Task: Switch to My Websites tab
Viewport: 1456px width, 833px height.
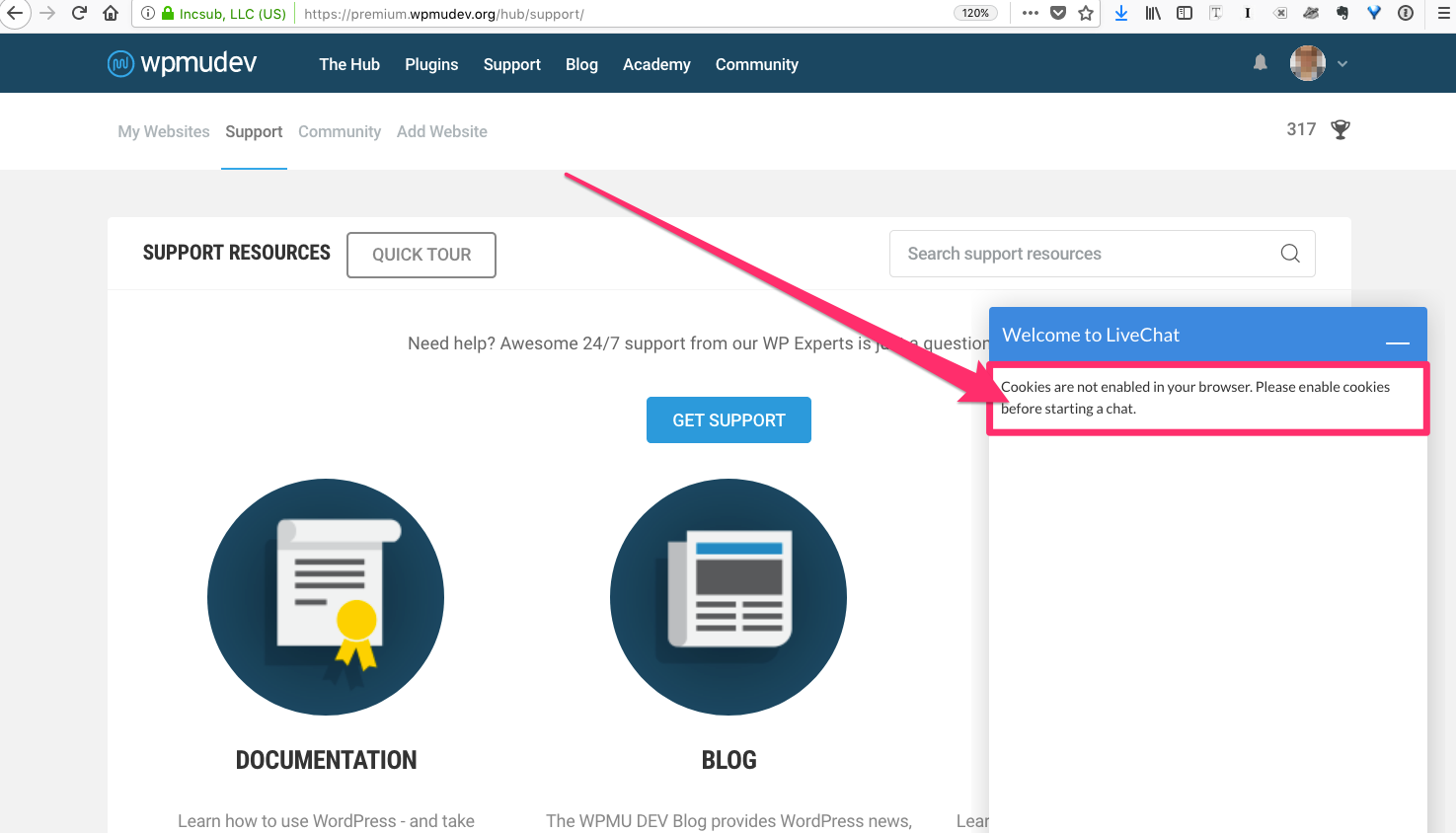Action: click(164, 131)
